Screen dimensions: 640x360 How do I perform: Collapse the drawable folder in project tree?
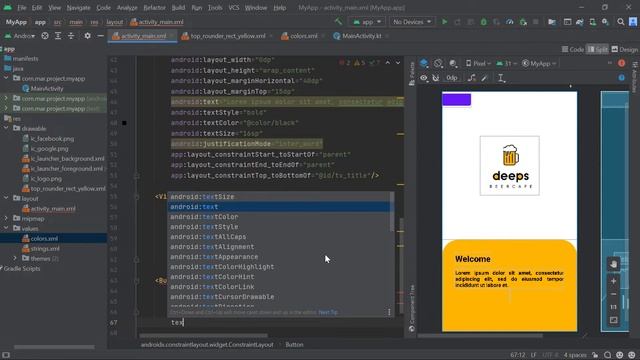pos(6,128)
